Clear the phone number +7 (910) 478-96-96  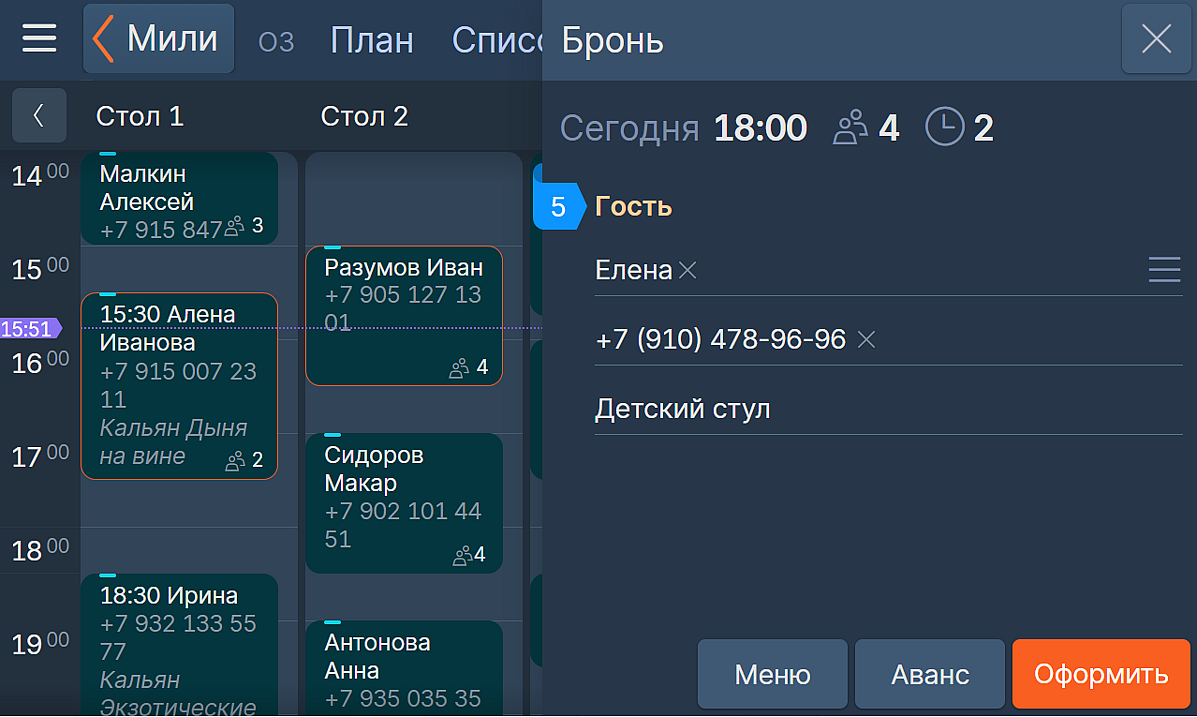click(866, 340)
